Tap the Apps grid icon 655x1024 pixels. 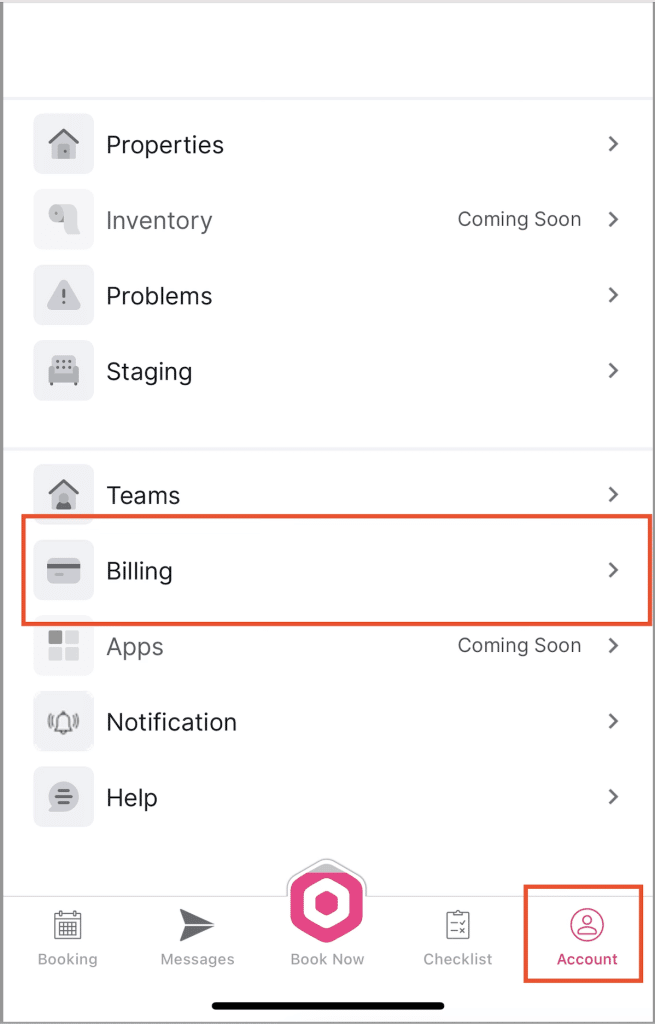63,646
